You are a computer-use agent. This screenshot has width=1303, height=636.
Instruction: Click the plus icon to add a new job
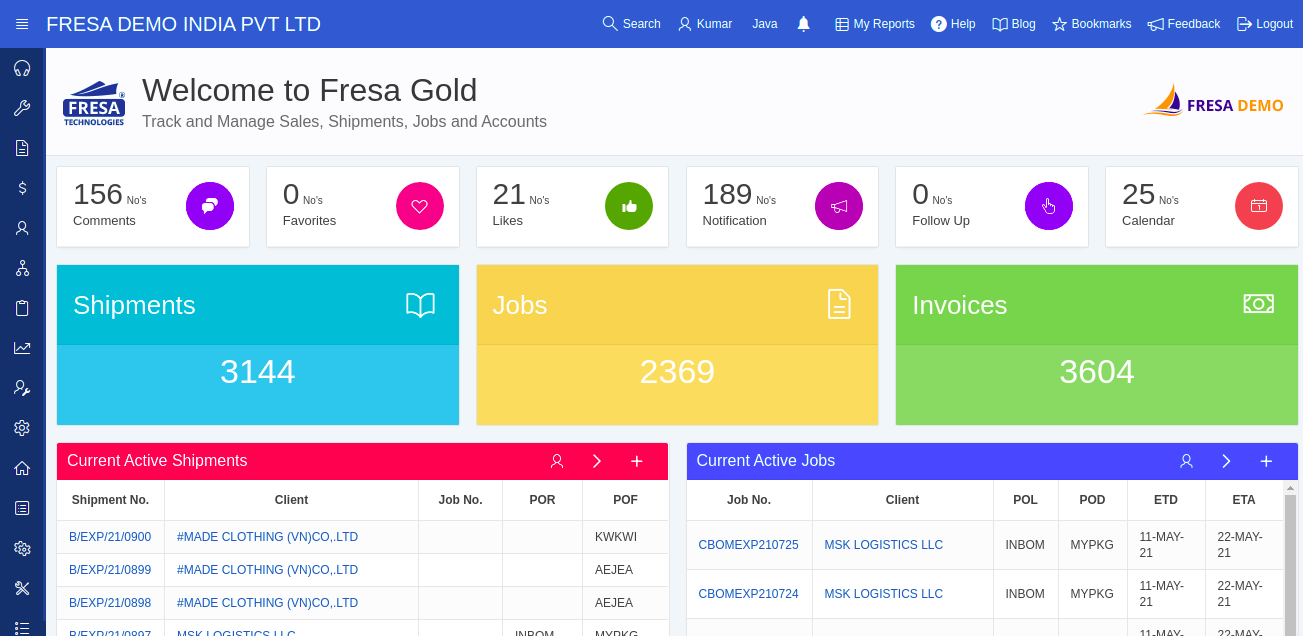coord(1266,461)
